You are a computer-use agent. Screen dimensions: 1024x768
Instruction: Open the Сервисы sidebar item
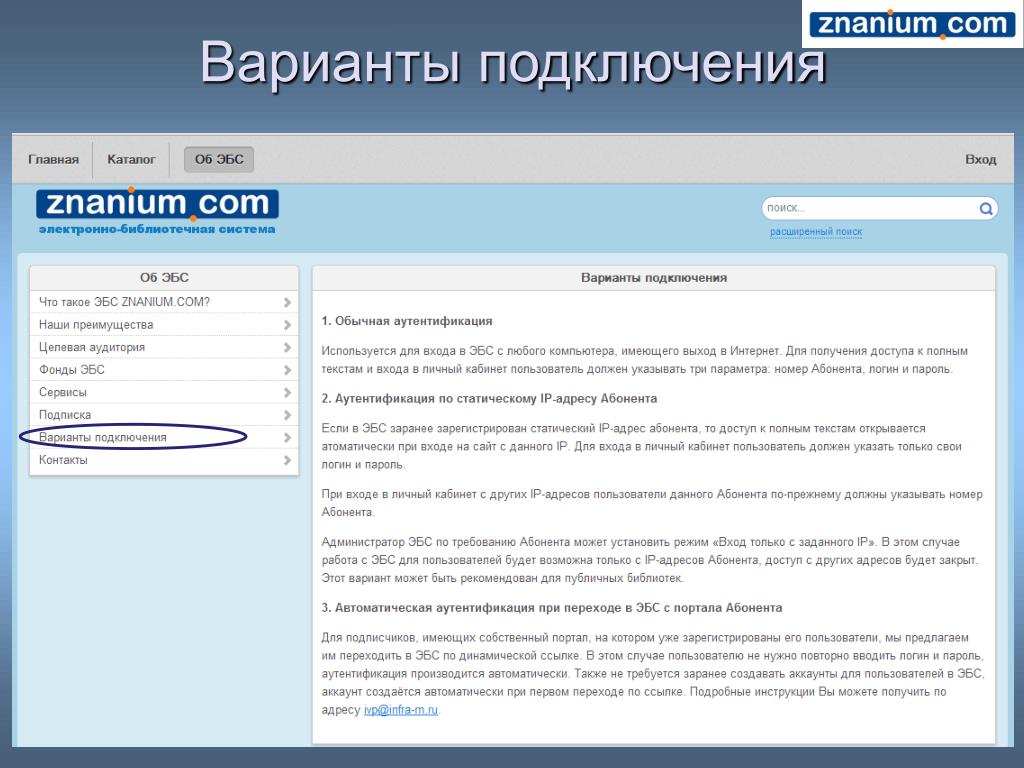pyautogui.click(x=164, y=392)
